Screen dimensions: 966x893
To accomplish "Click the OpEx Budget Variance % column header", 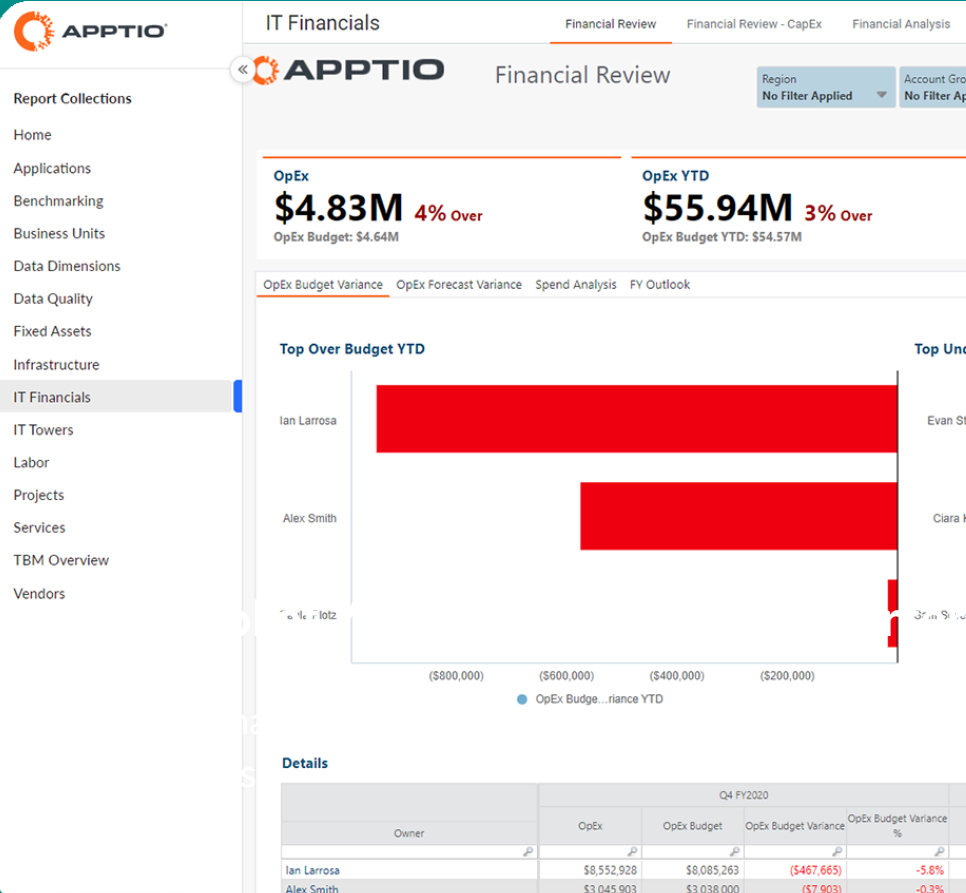I will point(898,826).
